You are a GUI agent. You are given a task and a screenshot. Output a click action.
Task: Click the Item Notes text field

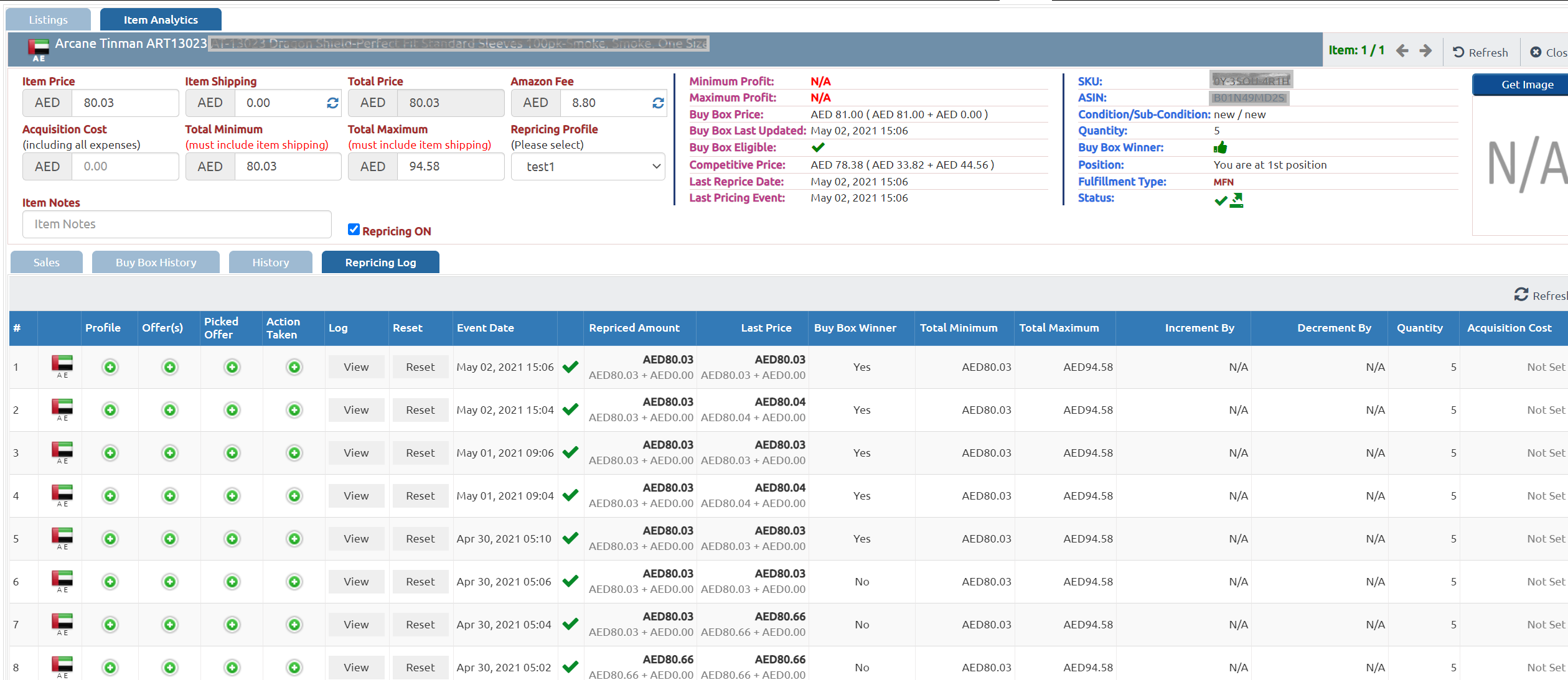coord(177,224)
